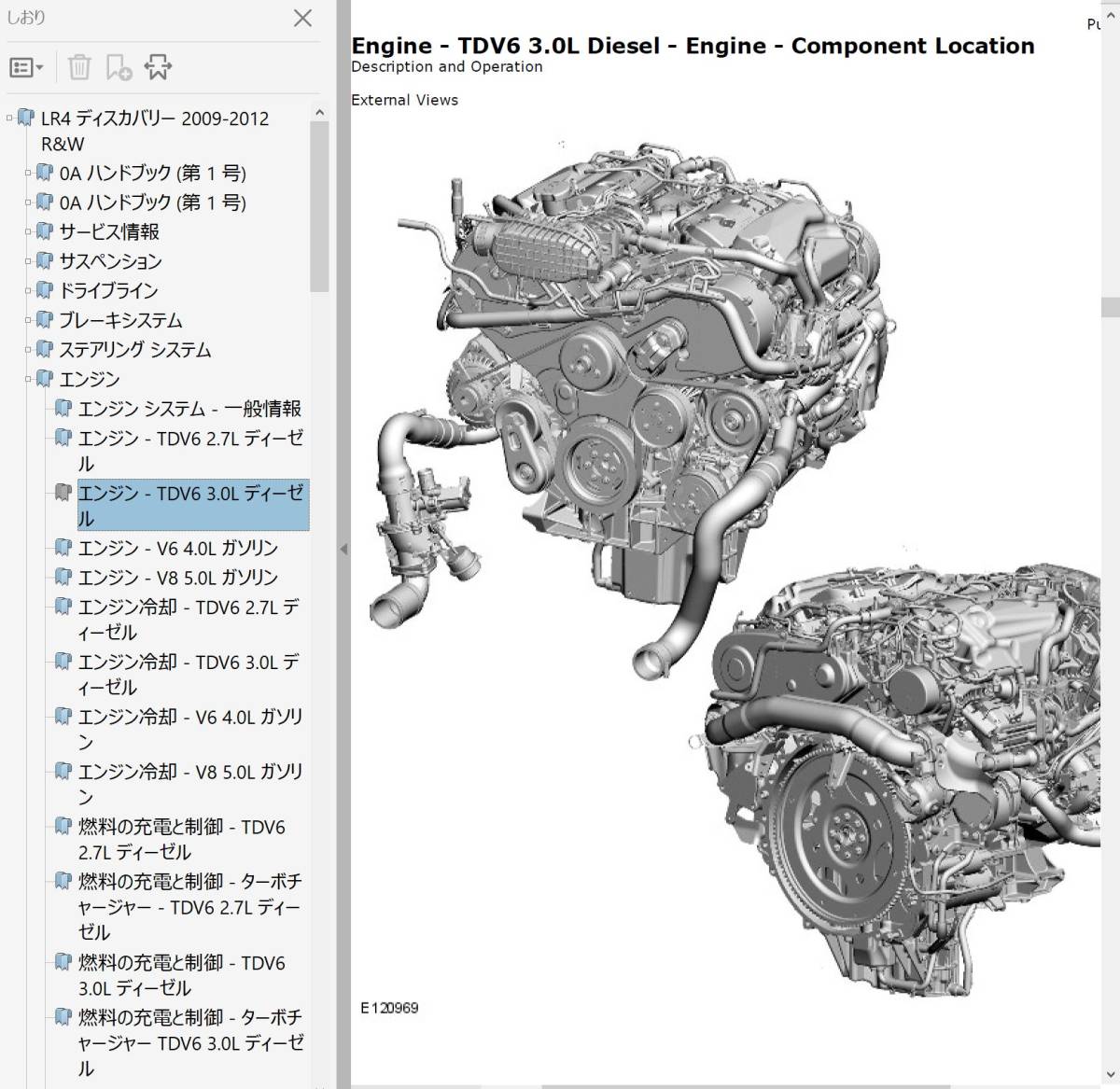Open エンジン - TDV6 2.7L ディーゼル bookmark

(x=191, y=451)
